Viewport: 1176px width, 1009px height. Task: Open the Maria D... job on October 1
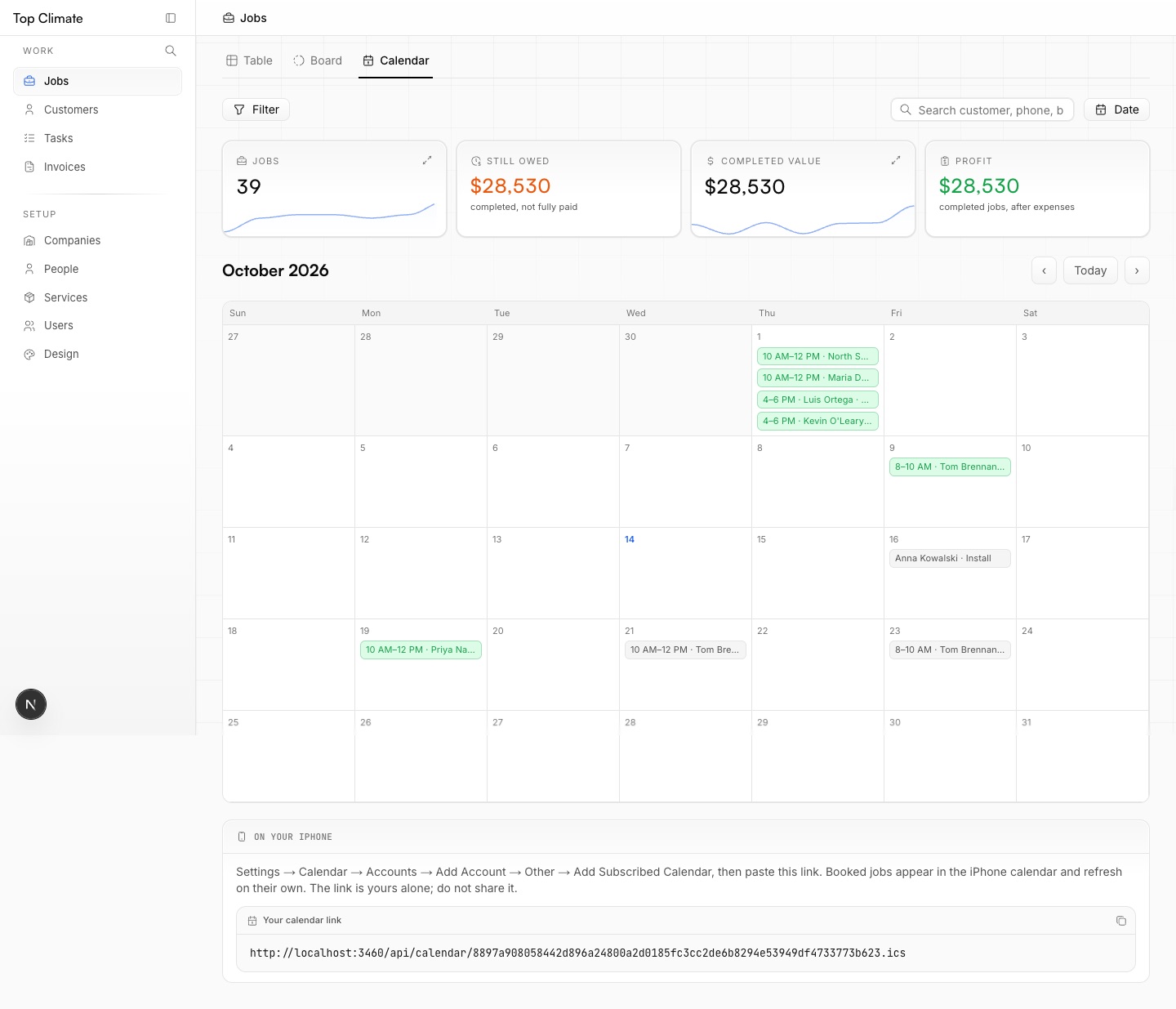point(817,377)
